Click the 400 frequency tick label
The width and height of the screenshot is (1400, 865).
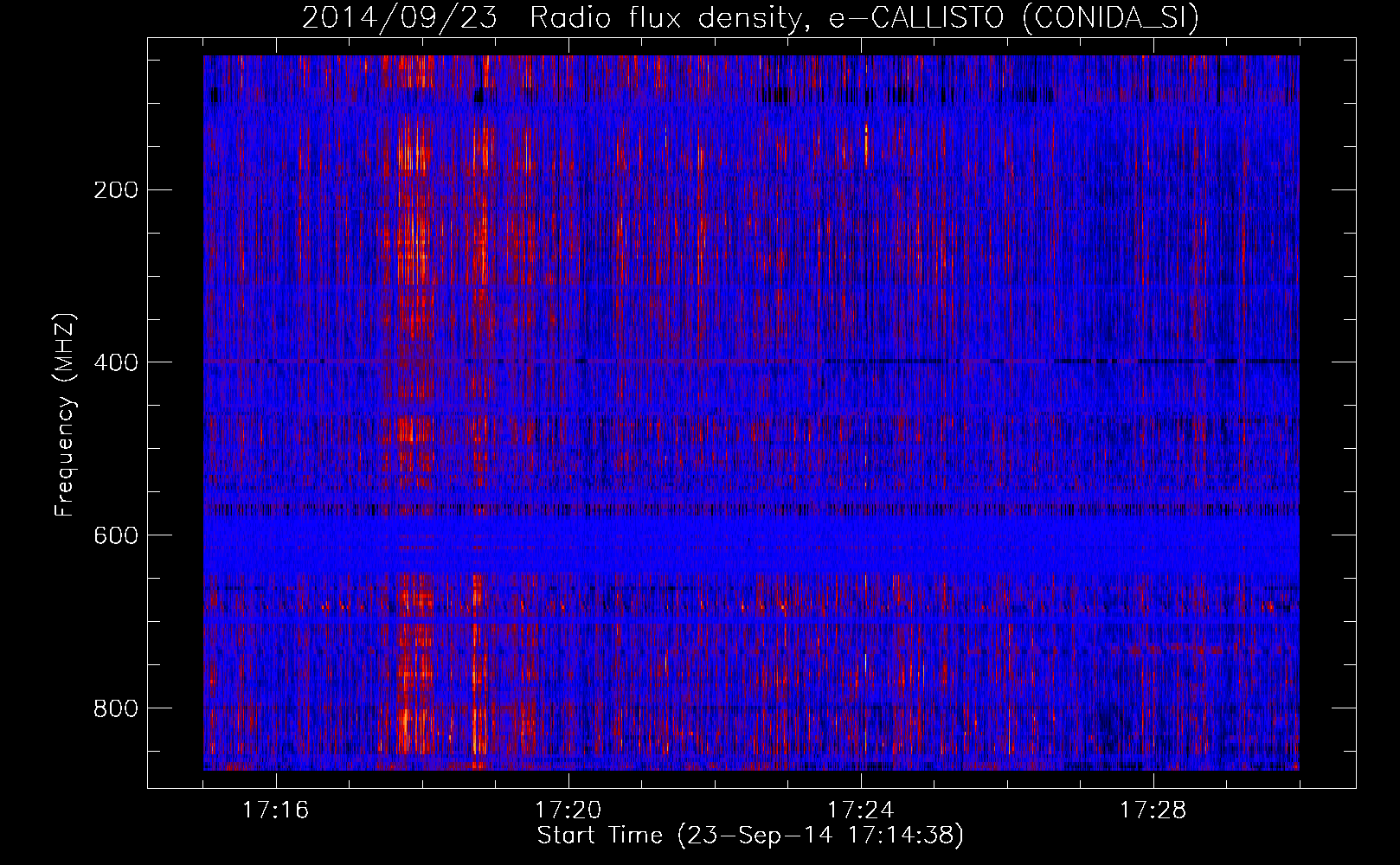115,362
